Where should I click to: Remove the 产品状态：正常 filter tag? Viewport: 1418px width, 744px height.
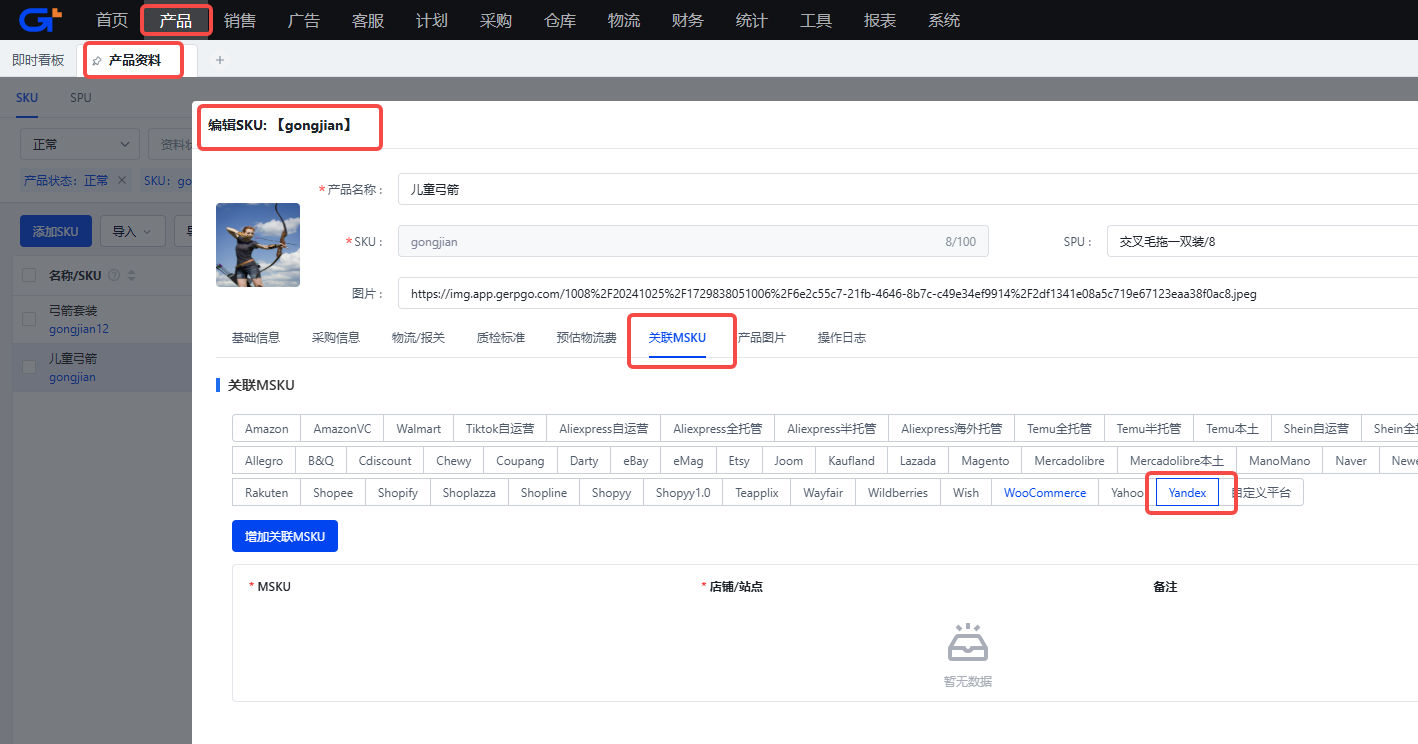pyautogui.click(x=122, y=180)
